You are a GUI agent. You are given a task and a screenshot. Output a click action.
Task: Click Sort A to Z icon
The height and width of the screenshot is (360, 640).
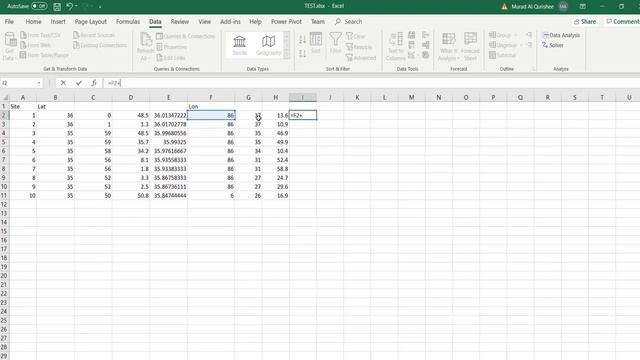coord(302,40)
